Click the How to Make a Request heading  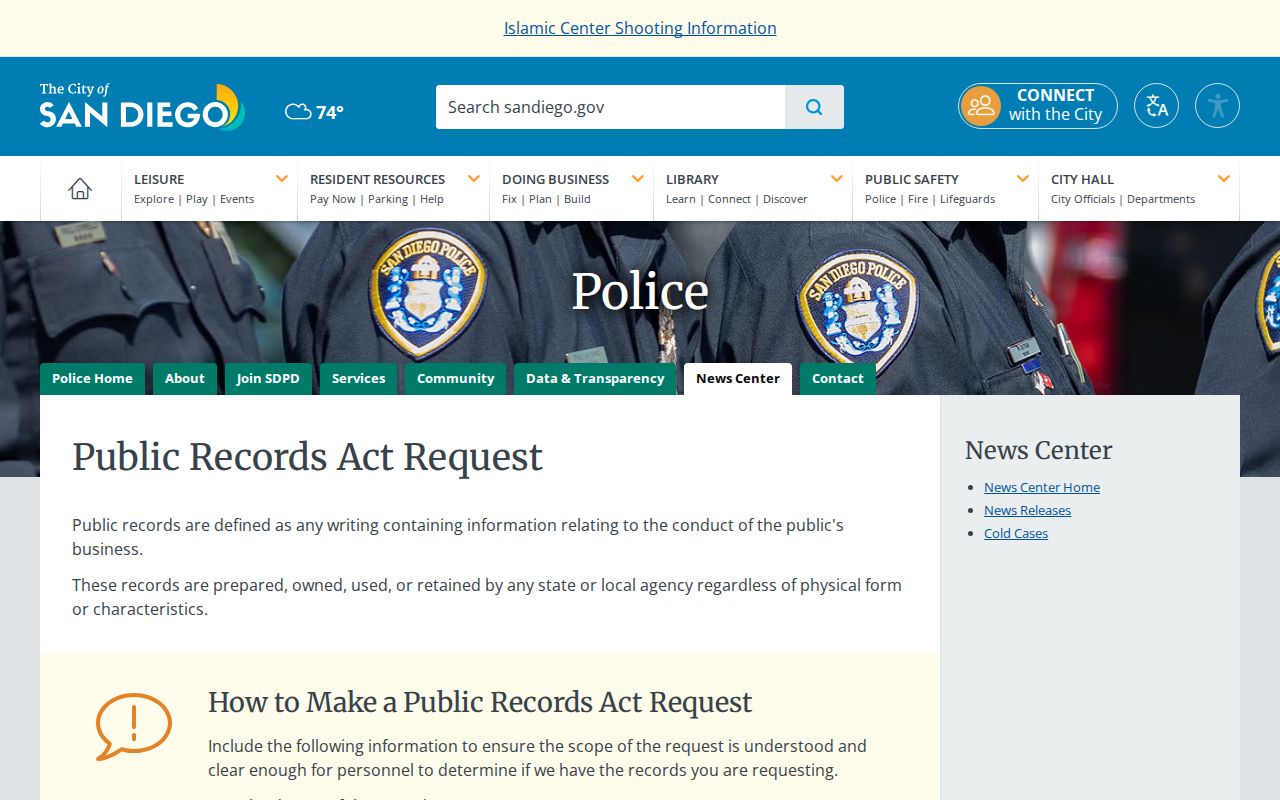pos(480,702)
